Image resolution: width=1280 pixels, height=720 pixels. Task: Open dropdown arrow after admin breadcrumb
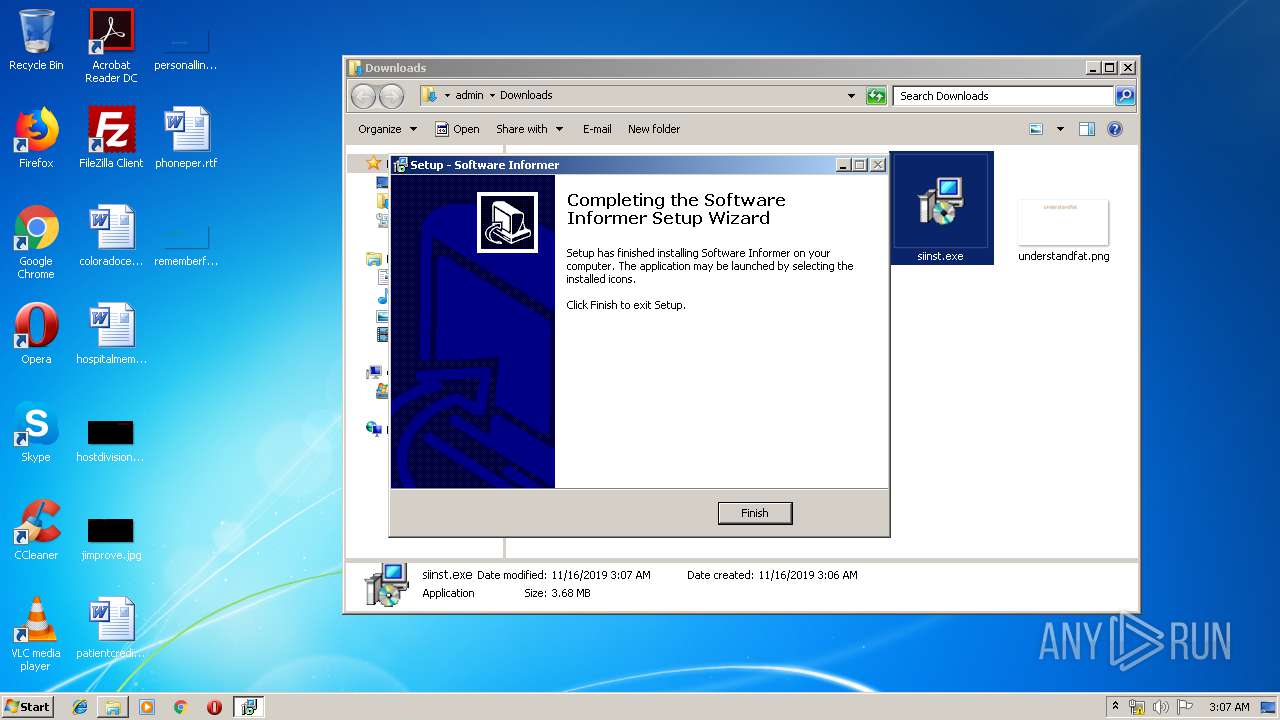pyautogui.click(x=492, y=96)
